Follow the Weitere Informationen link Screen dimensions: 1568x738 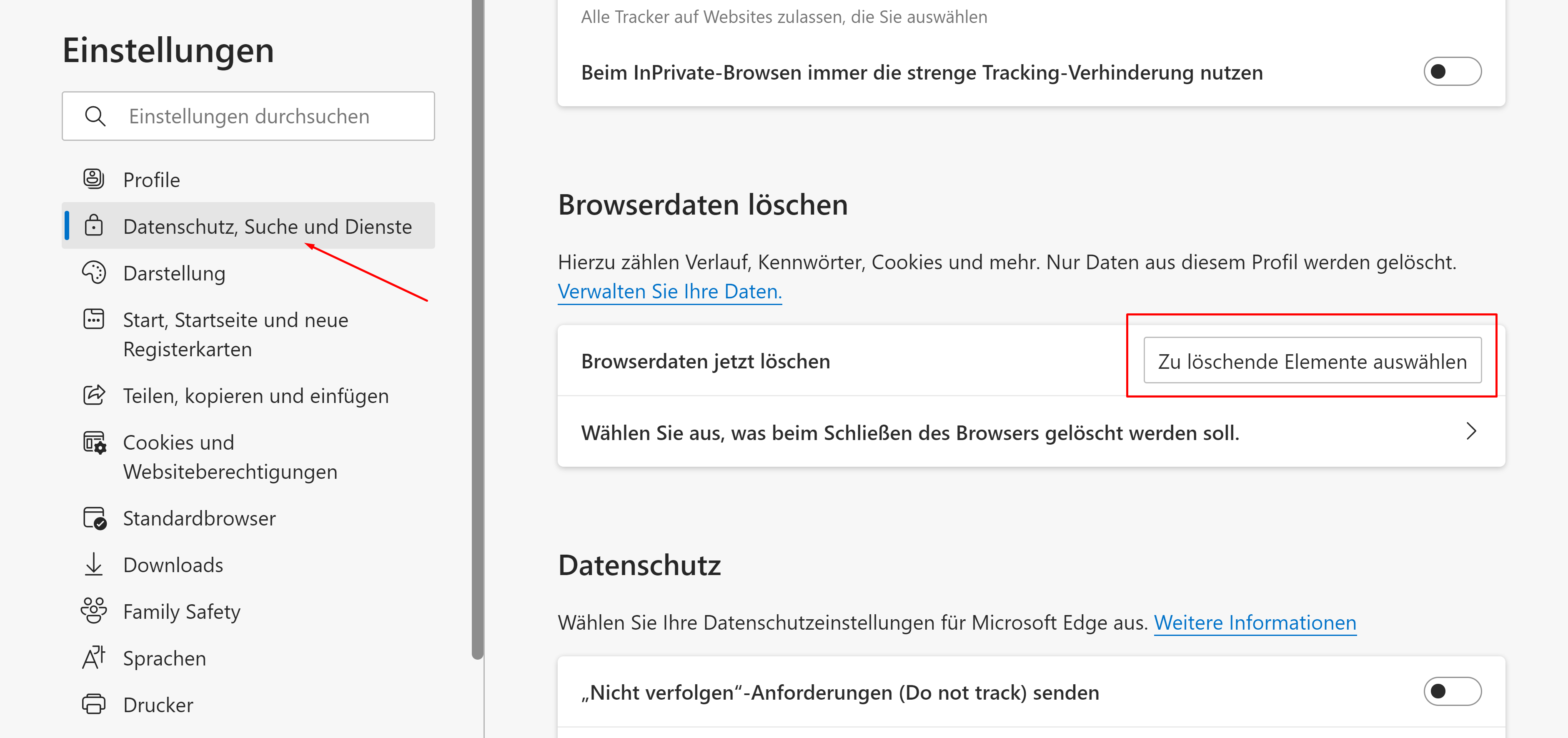tap(1255, 623)
